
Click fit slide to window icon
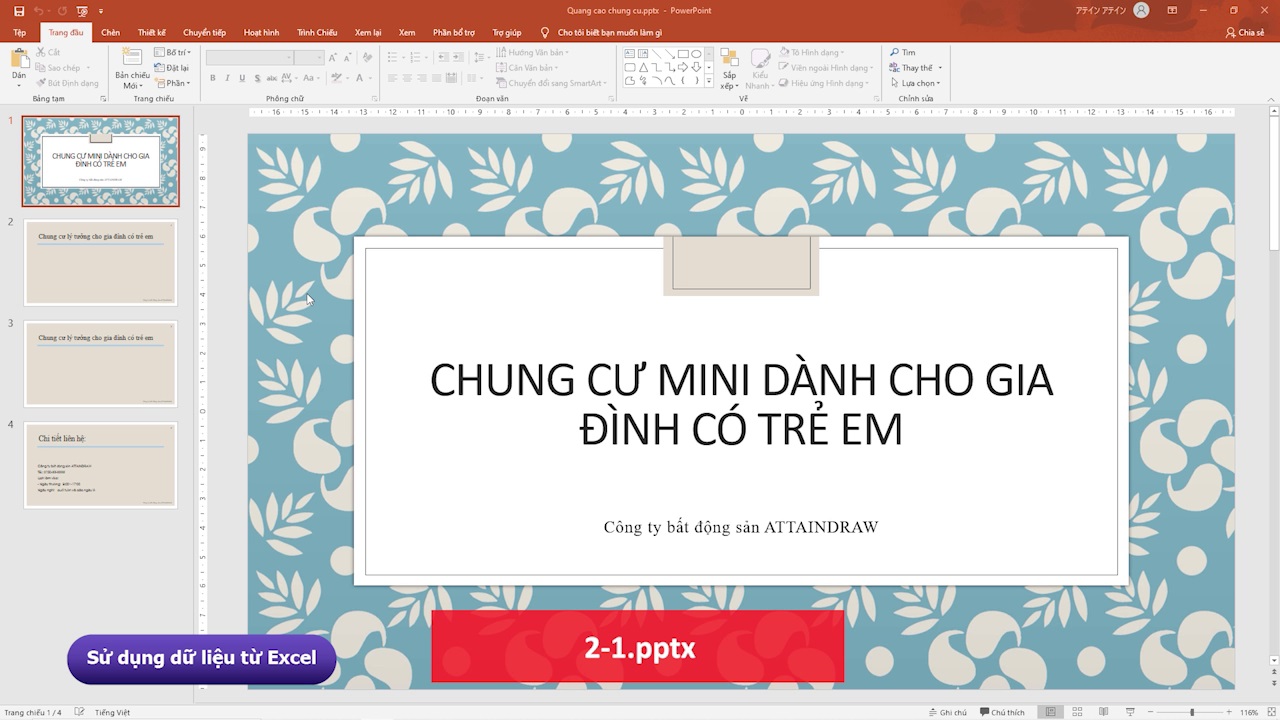click(1270, 712)
